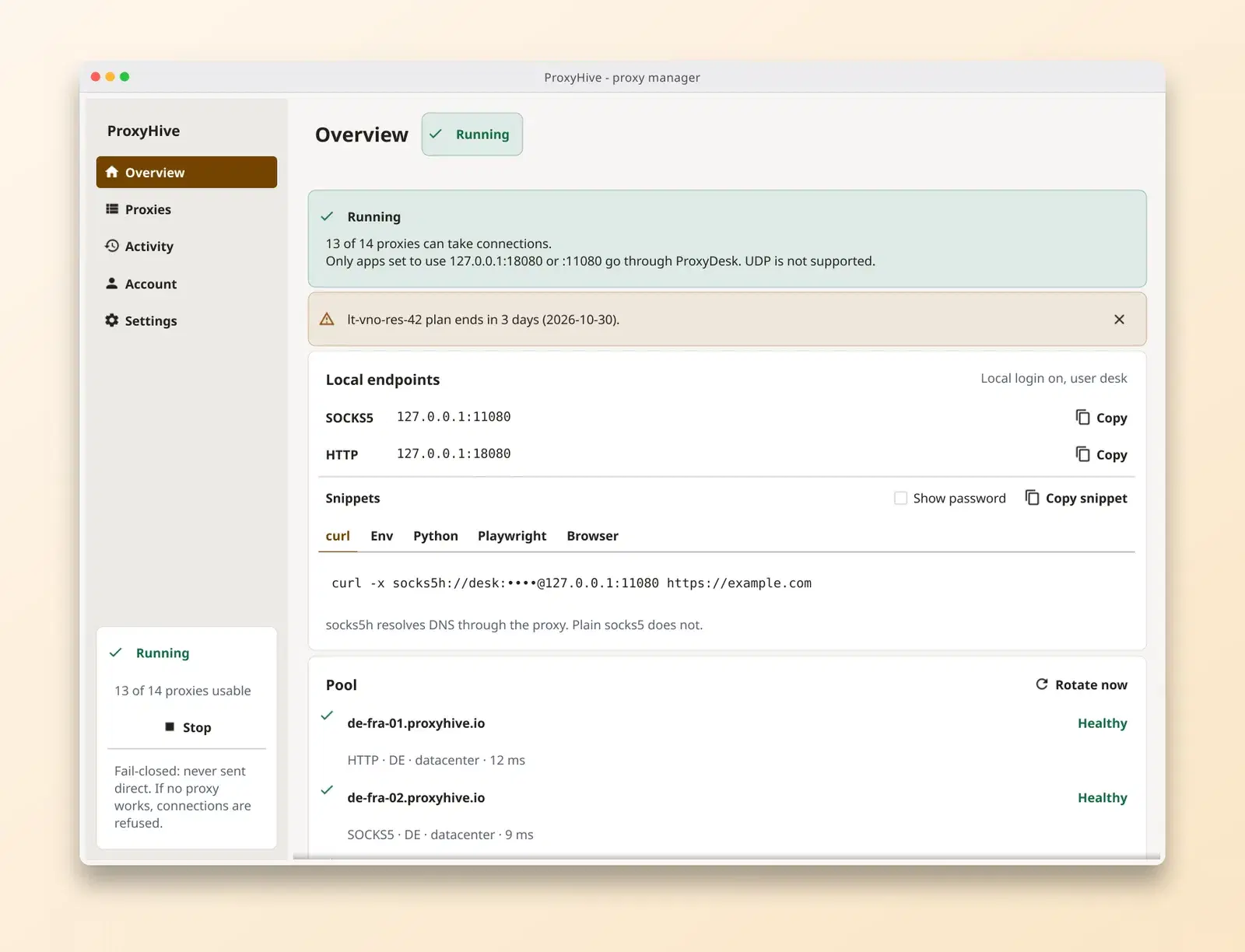Click the green macOS zoom window button

coord(124,76)
